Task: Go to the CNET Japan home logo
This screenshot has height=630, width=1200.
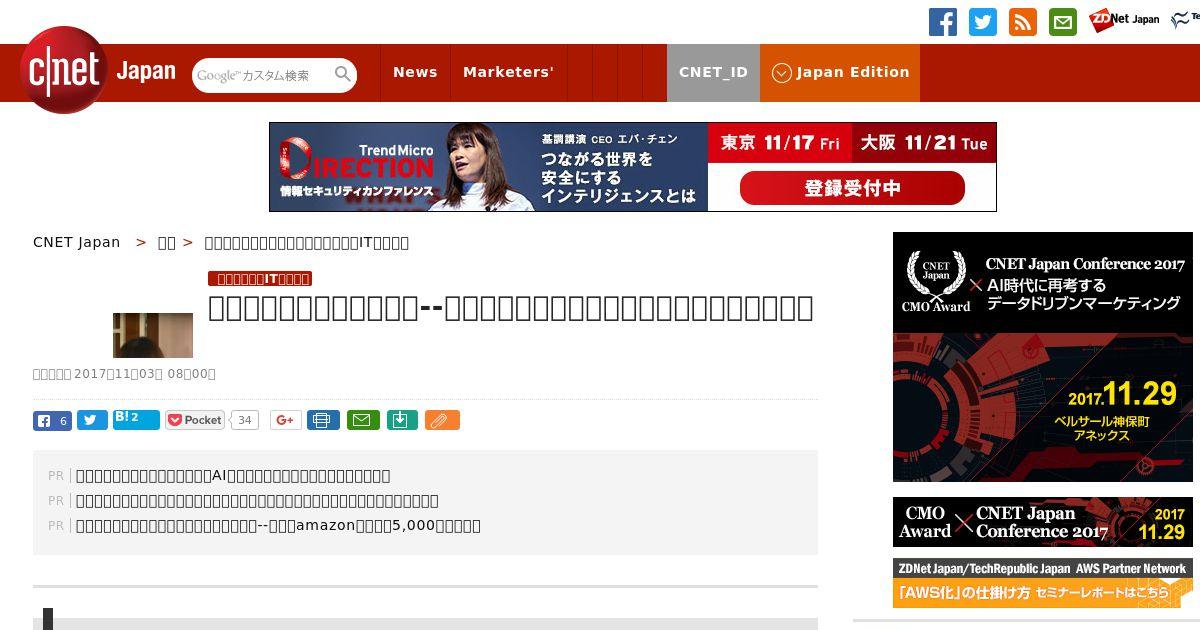Action: 97,70
